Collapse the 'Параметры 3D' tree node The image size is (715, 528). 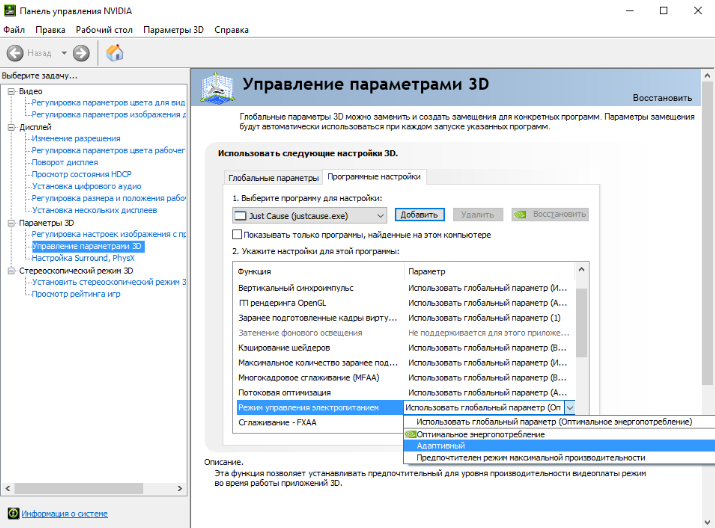[10, 223]
